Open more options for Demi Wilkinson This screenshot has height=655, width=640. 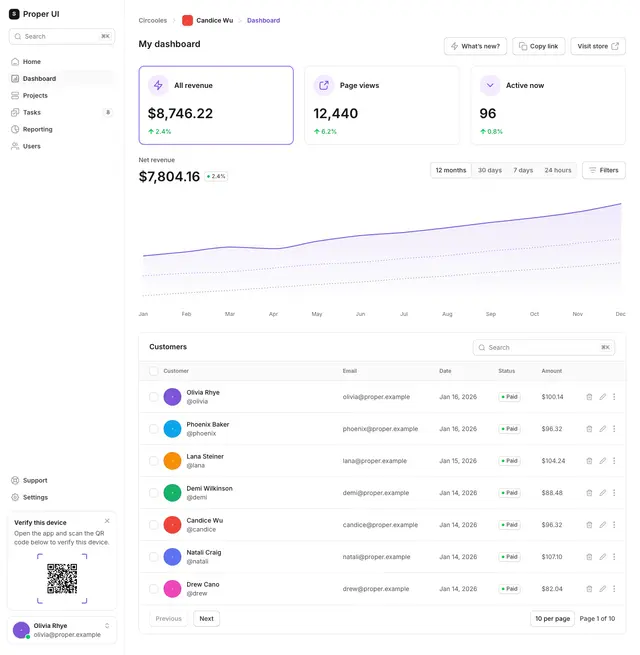tap(614, 493)
